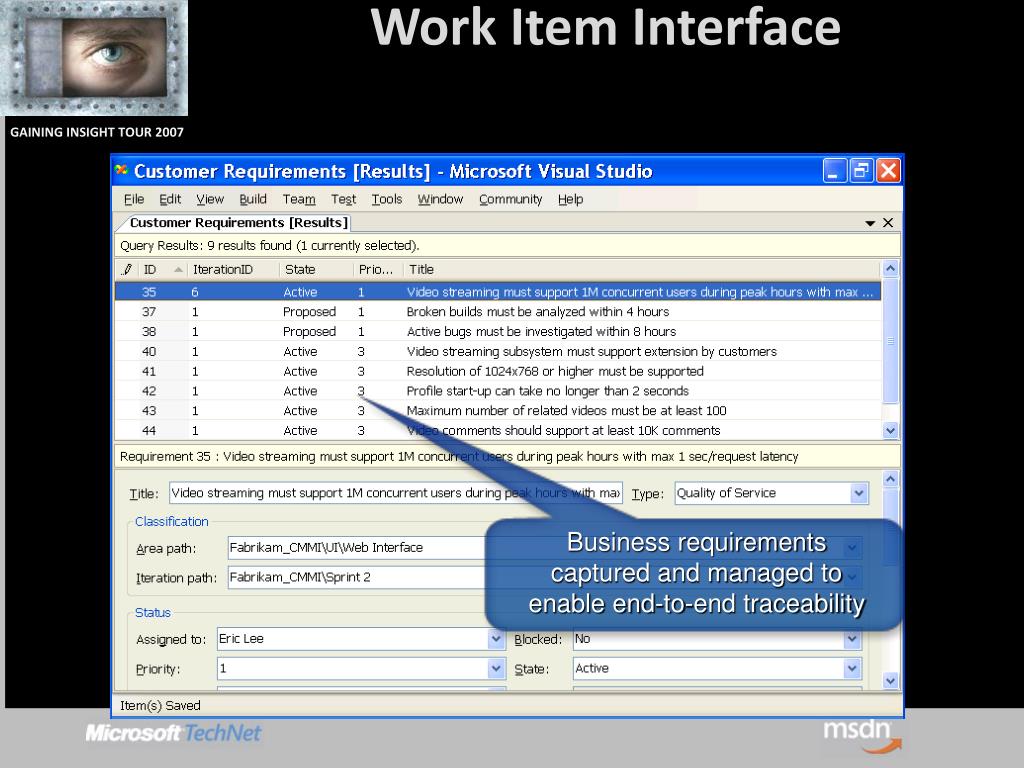1024x768 pixels.
Task: Open the Type dropdown showing Quality of Service
Action: pos(859,493)
